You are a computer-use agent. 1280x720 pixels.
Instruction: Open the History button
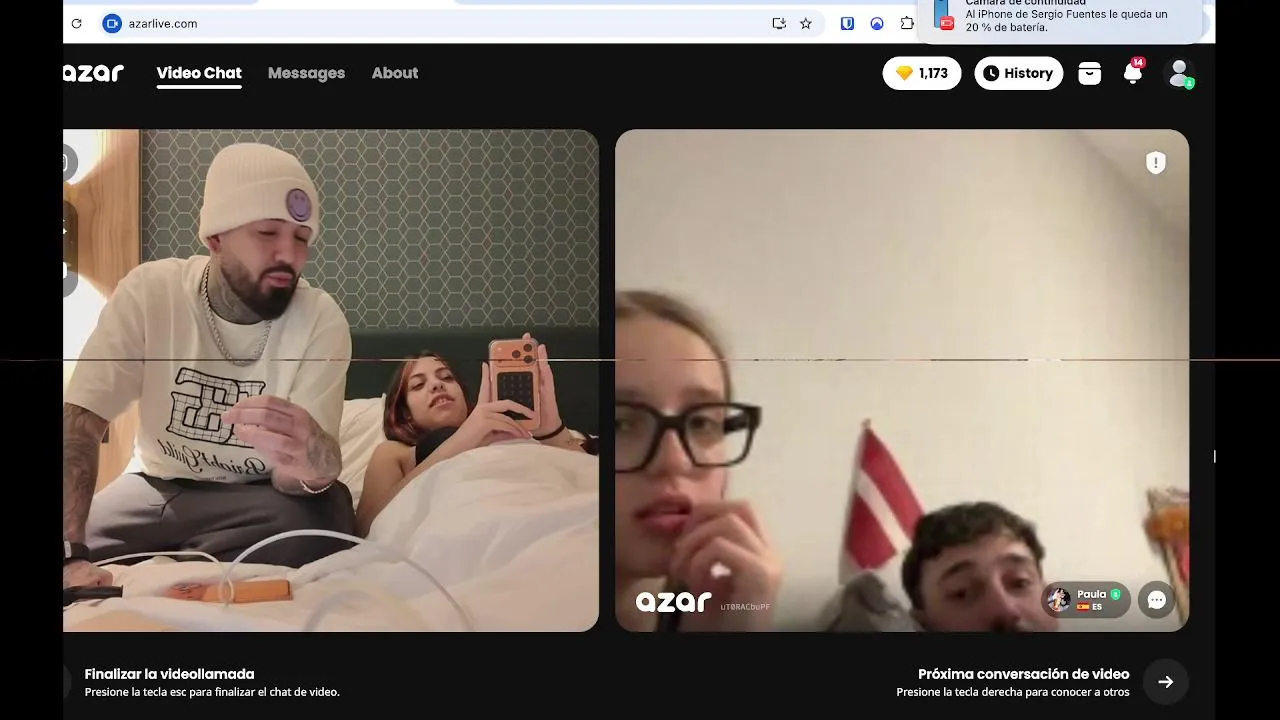coord(1018,73)
